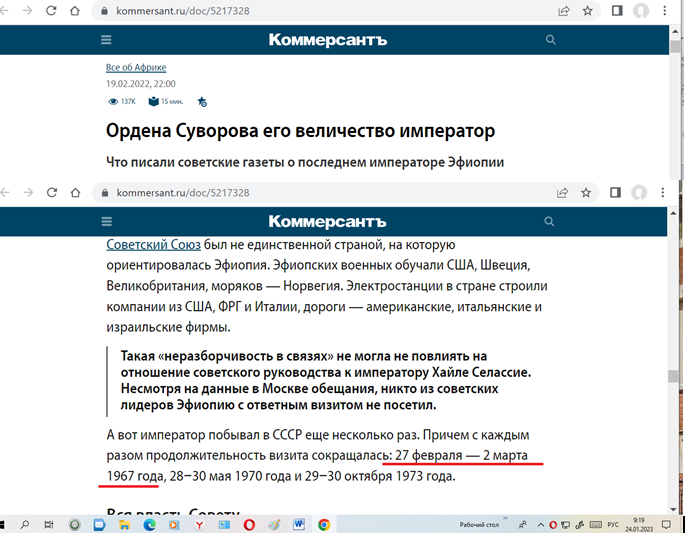
Task: Share this page from upper browser toolbar
Action: (x=563, y=11)
